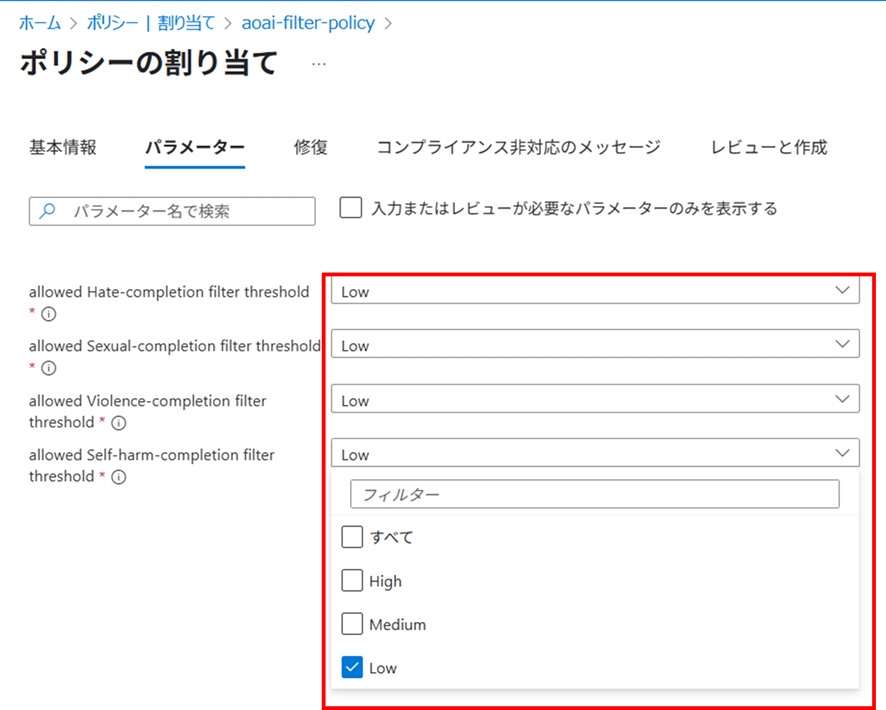
Task: Select the パラメーター tab
Action: click(195, 147)
